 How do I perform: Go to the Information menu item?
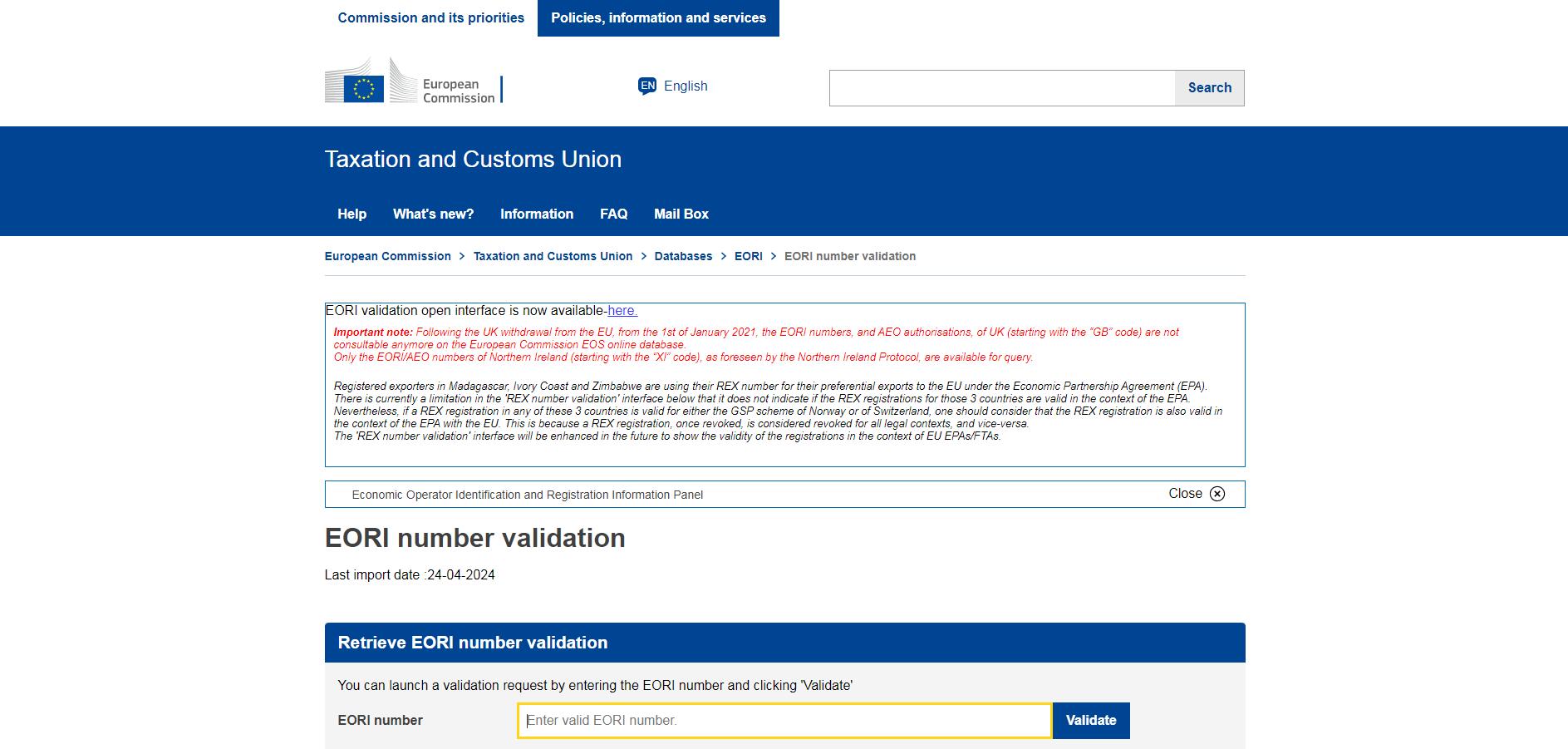(536, 214)
